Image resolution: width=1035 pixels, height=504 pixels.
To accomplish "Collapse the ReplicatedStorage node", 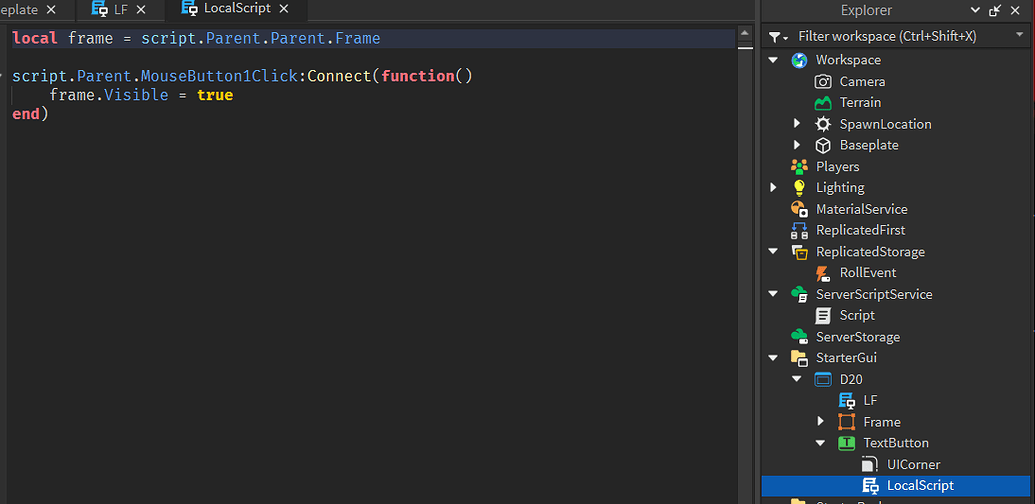I will coord(774,251).
